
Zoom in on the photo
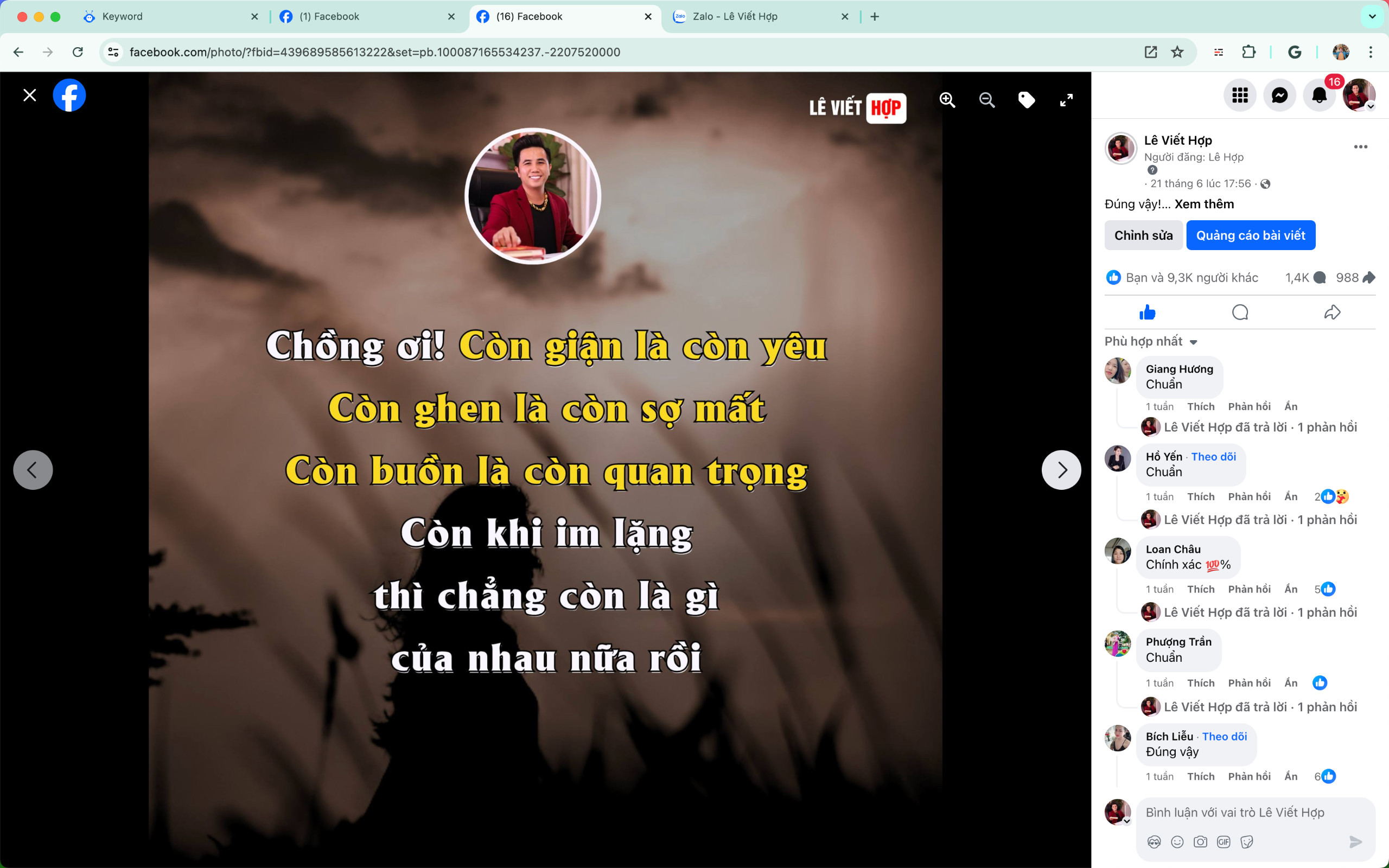pos(947,100)
